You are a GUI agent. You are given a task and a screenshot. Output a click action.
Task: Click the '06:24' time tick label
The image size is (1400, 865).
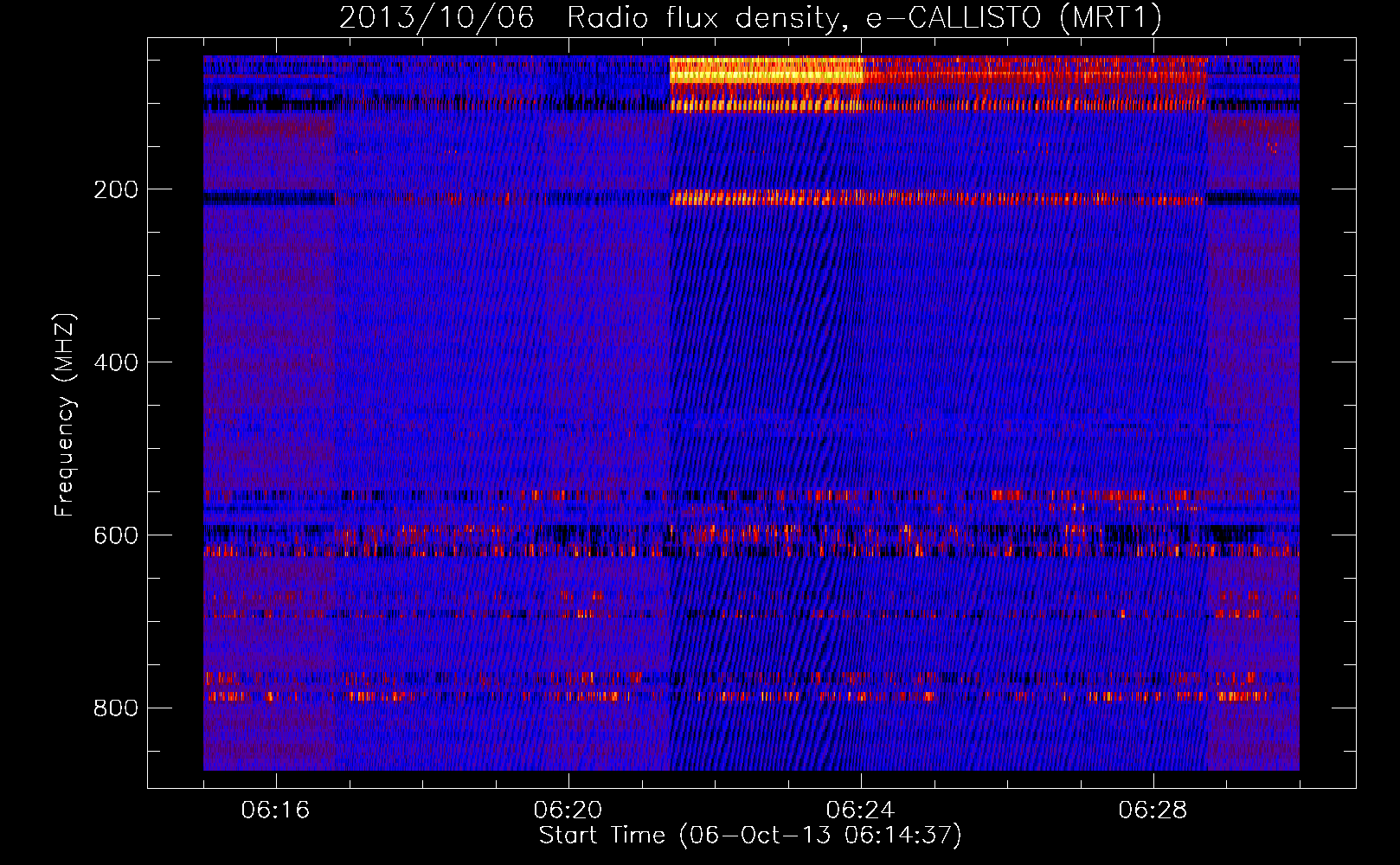click(x=860, y=811)
